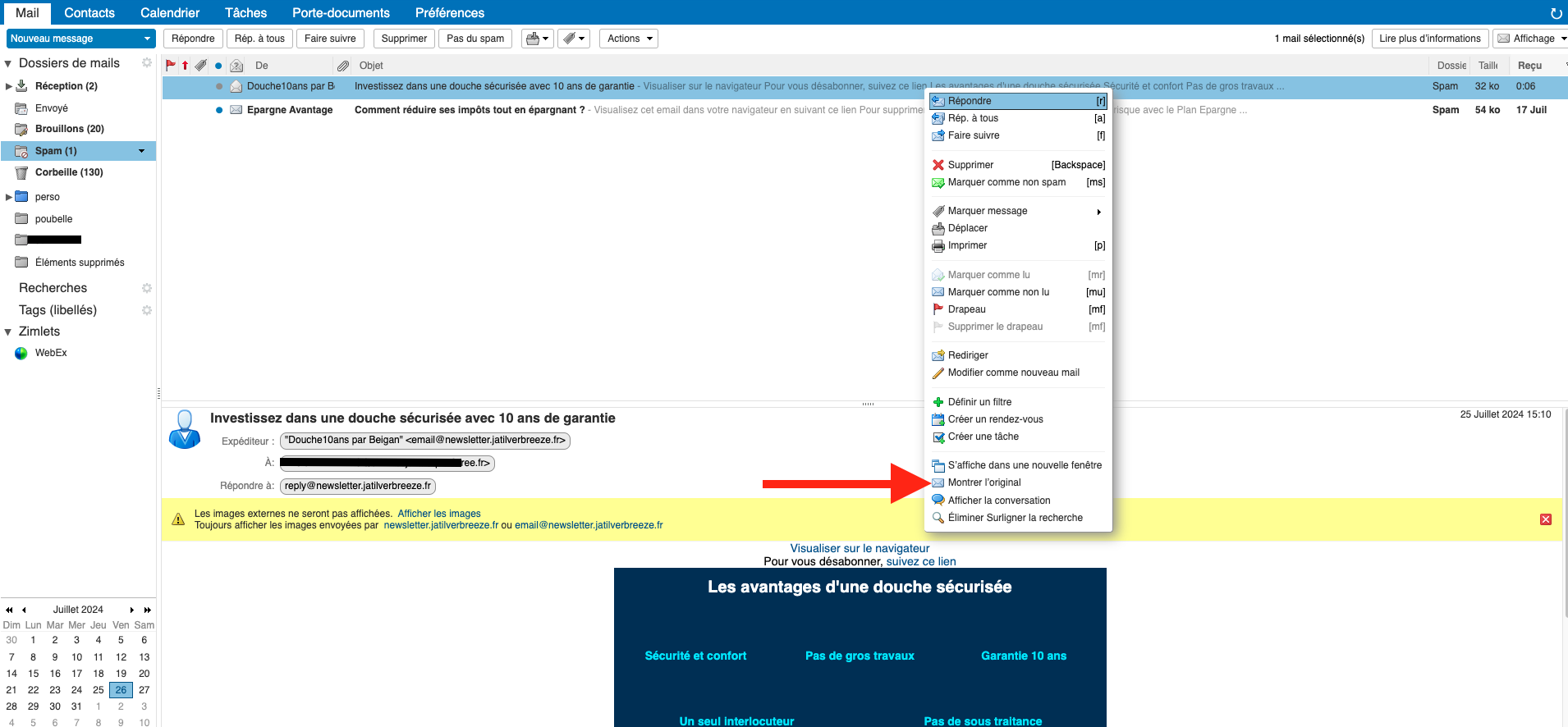Image resolution: width=1568 pixels, height=727 pixels.
Task: Go to next month in mini calendar
Action: coord(131,610)
